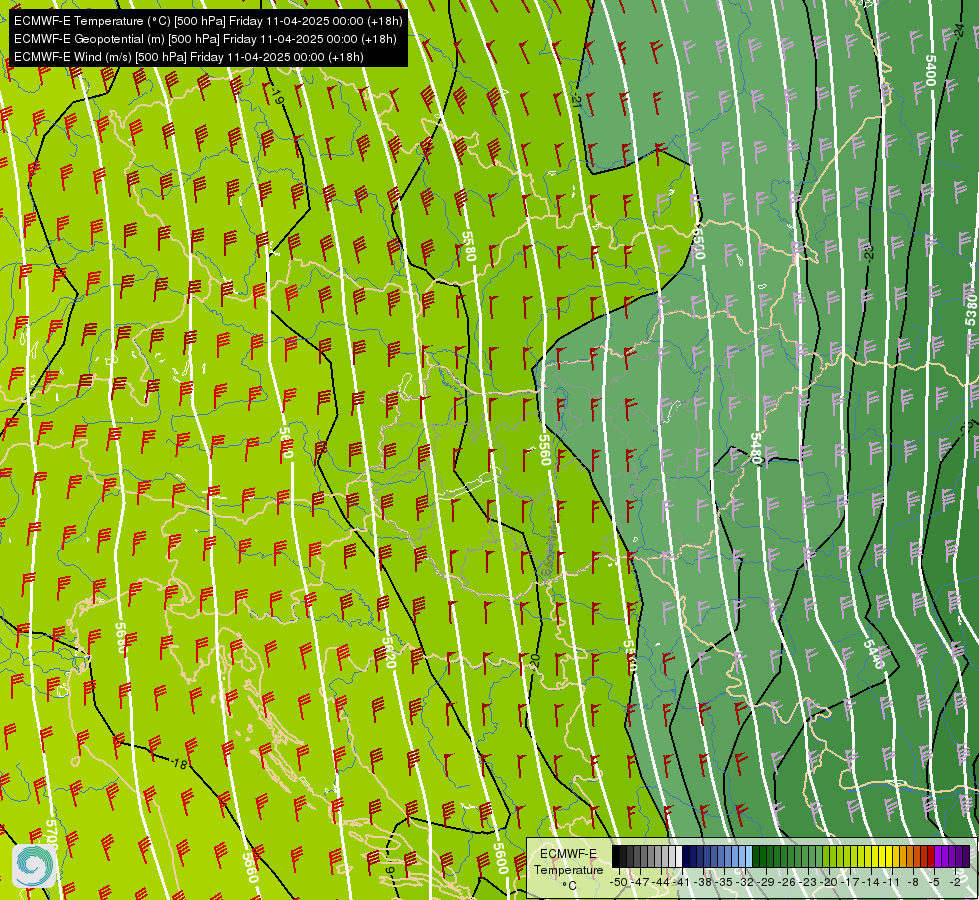Image resolution: width=979 pixels, height=900 pixels.
Task: Click the -47 scale tick label
Action: coord(640,883)
